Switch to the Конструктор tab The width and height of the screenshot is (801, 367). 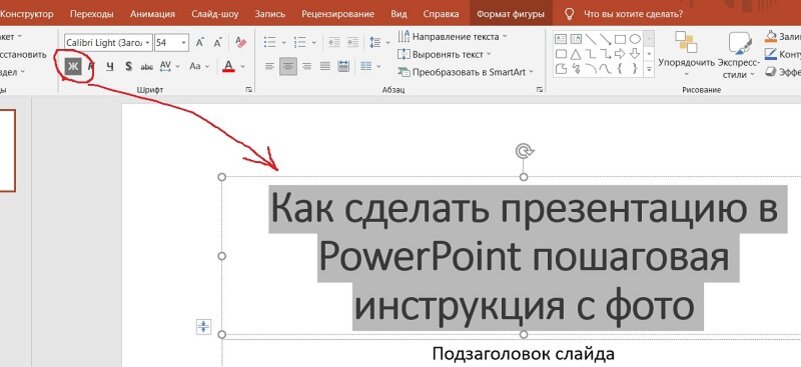[26, 14]
